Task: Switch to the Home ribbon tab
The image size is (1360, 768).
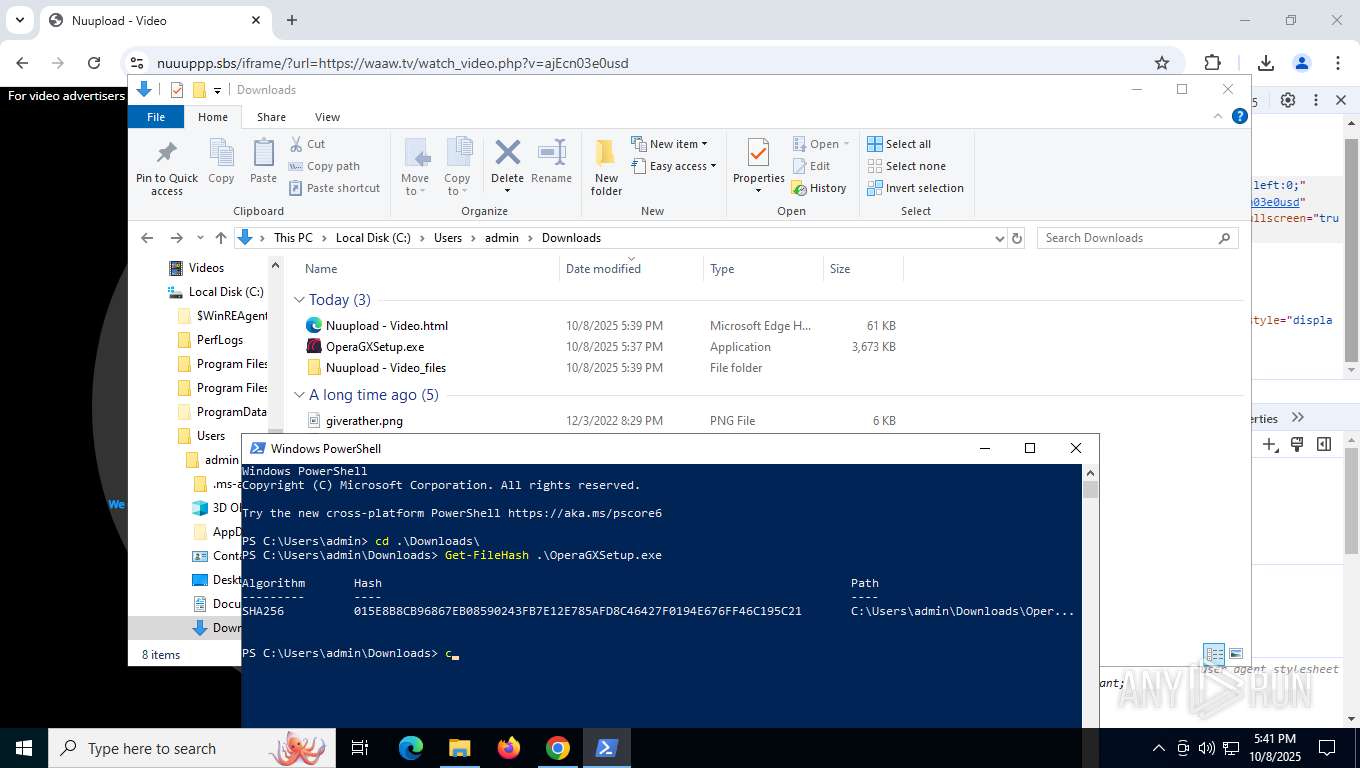Action: (212, 117)
